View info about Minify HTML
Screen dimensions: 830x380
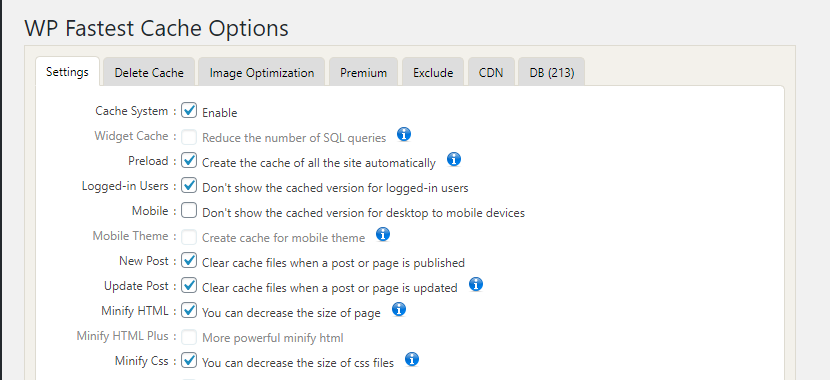point(399,309)
